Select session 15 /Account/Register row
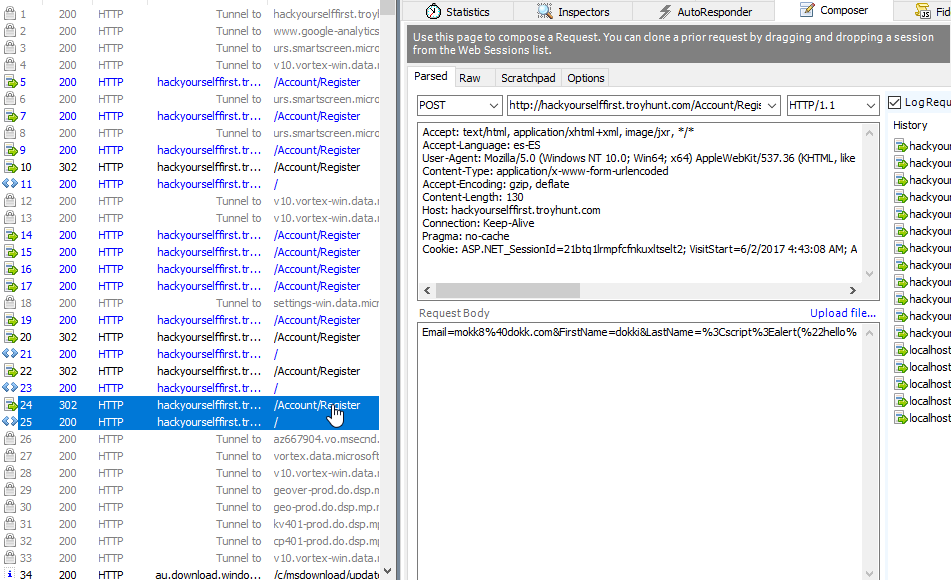This screenshot has height=580, width=951. point(191,252)
